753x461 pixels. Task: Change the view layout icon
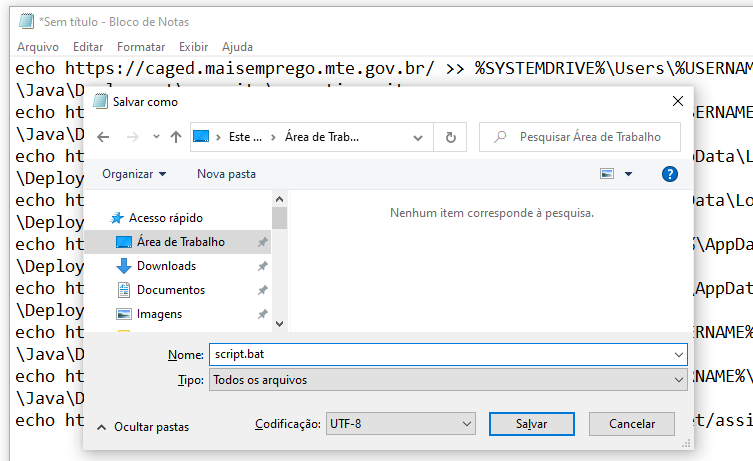[x=607, y=174]
